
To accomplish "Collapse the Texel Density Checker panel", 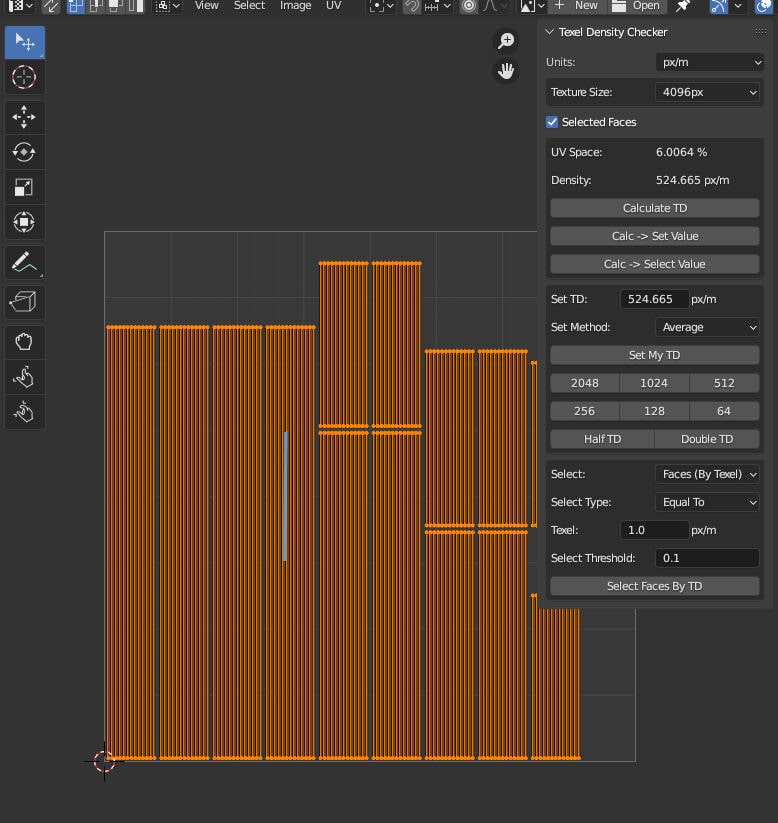I will pyautogui.click(x=549, y=32).
